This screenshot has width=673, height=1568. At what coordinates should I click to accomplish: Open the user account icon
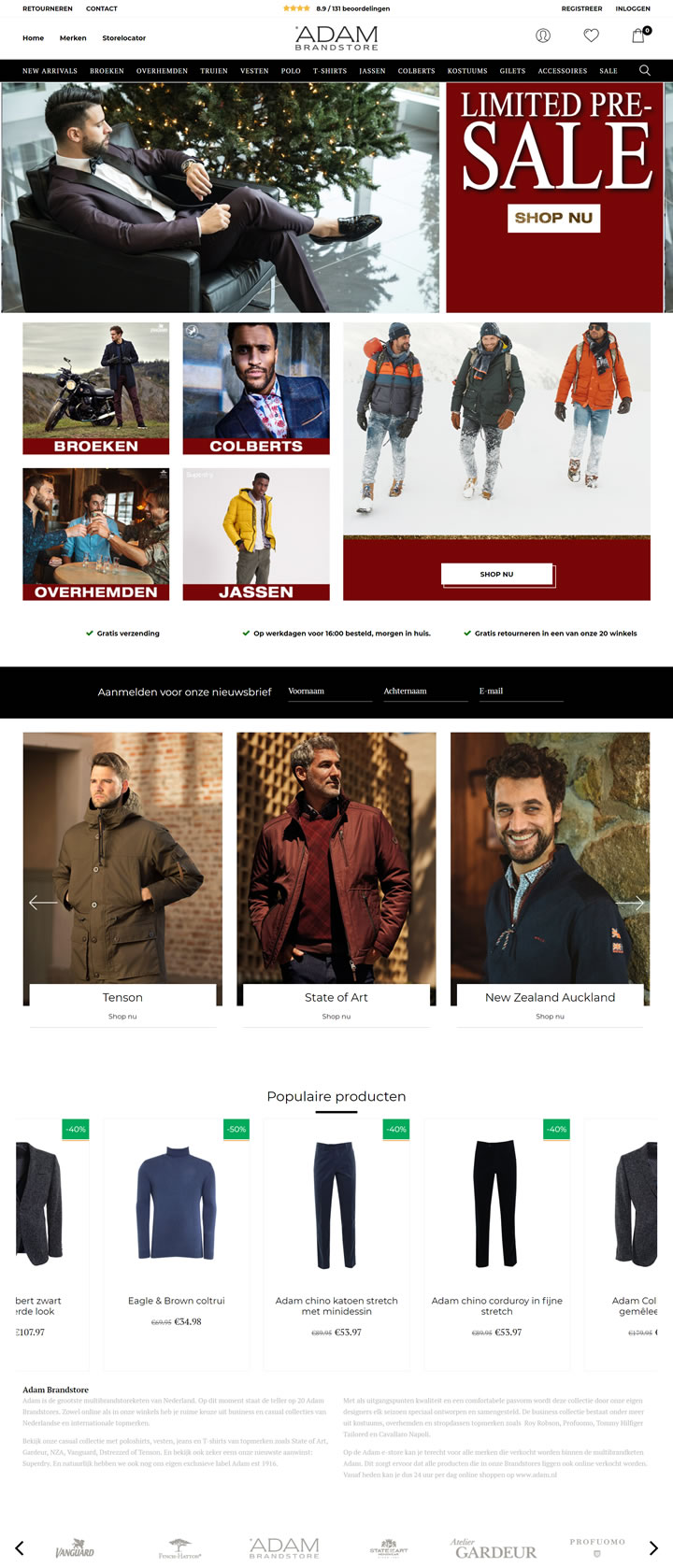(543, 36)
